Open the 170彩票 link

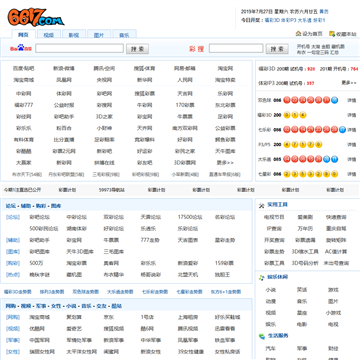click(x=185, y=105)
